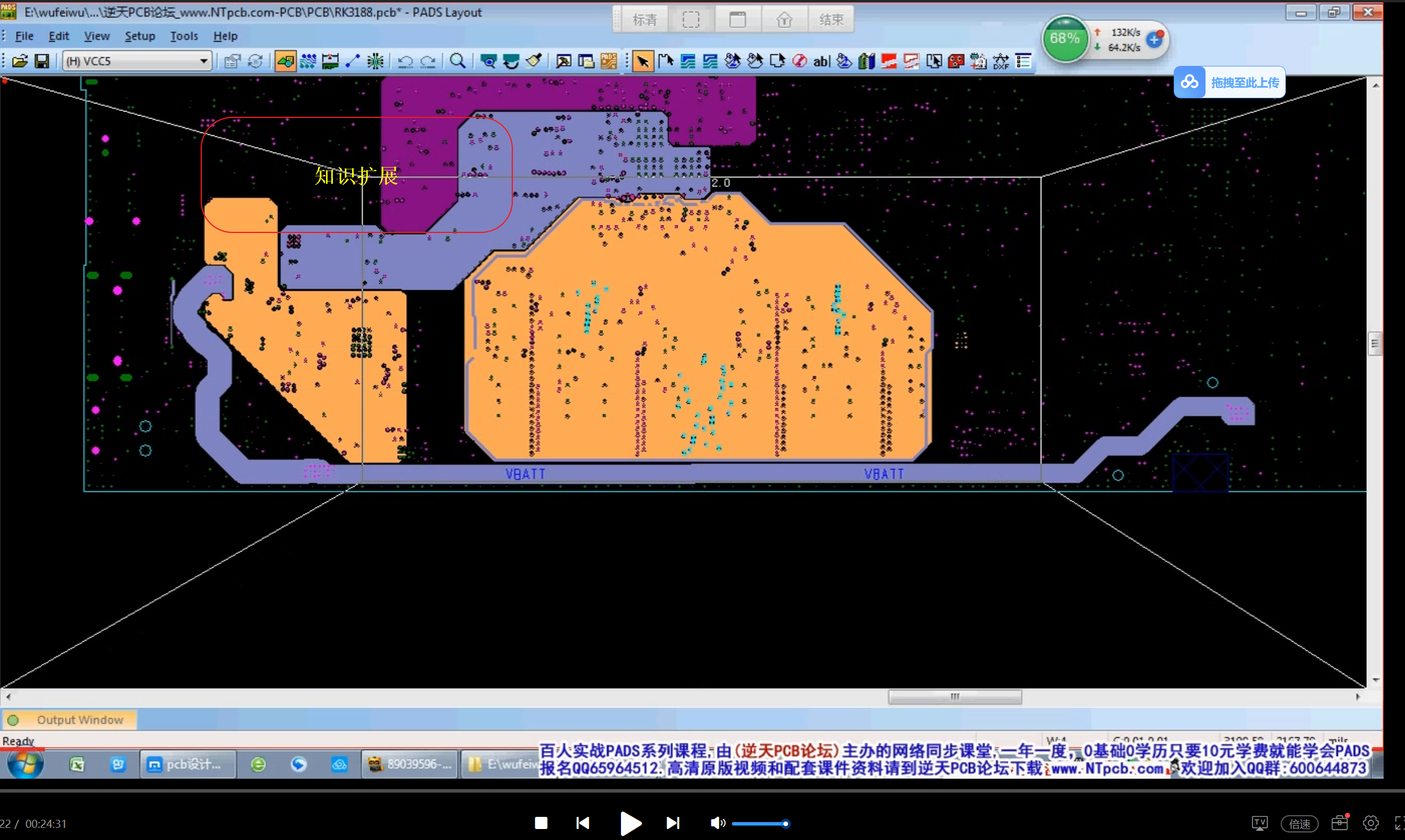The image size is (1405, 840).
Task: Click the horizontal scrollbar thumb
Action: (955, 697)
